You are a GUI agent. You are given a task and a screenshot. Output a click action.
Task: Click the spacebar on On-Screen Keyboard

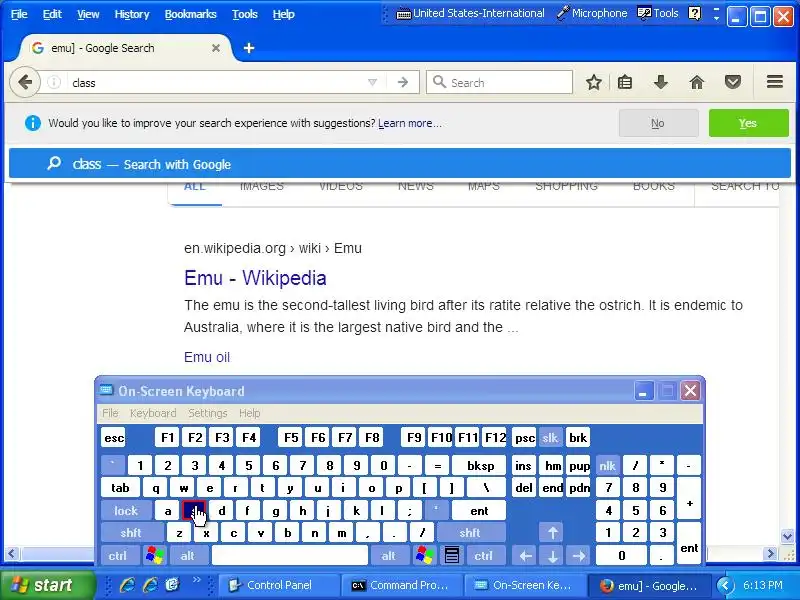pos(290,555)
